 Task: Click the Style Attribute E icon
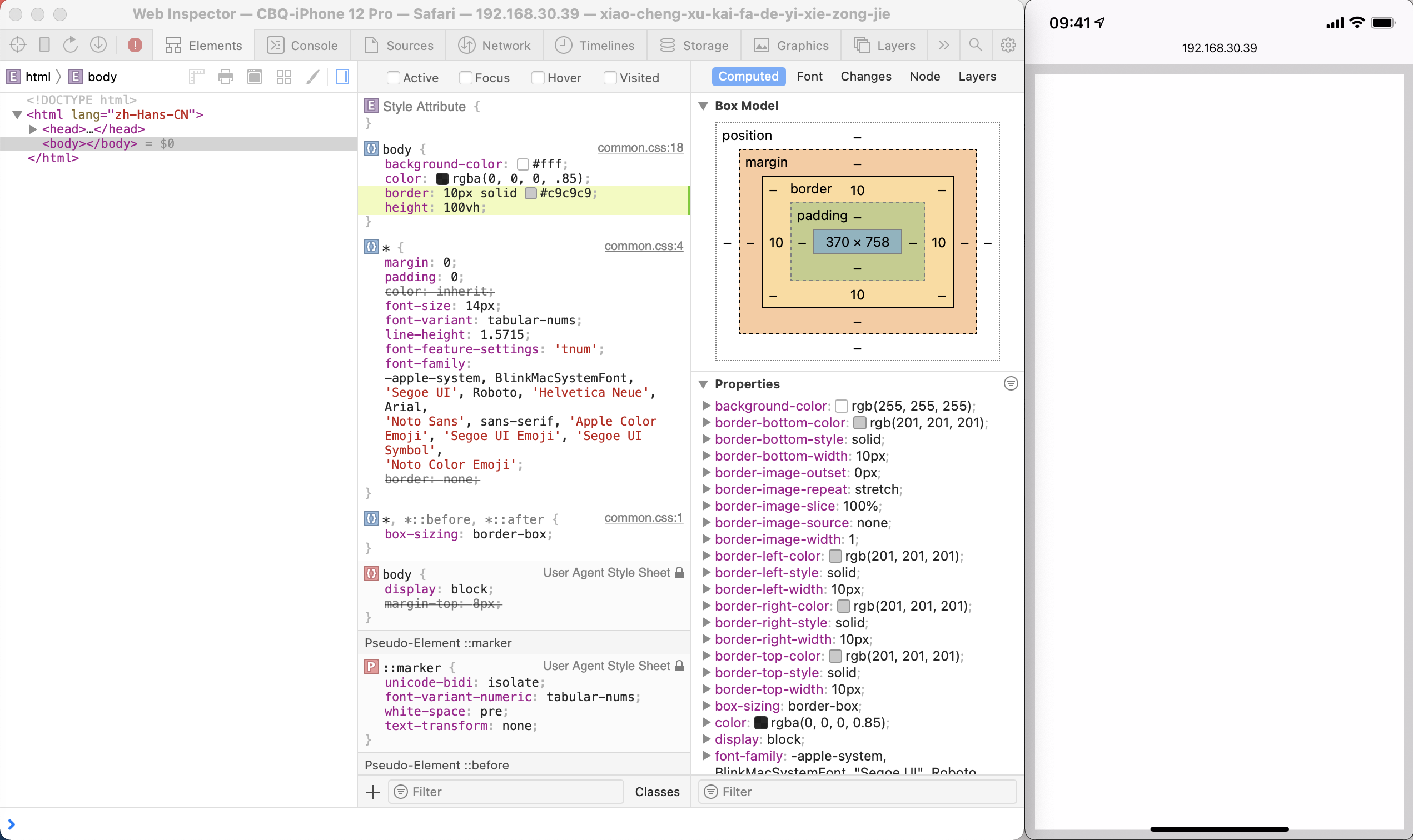tap(371, 106)
